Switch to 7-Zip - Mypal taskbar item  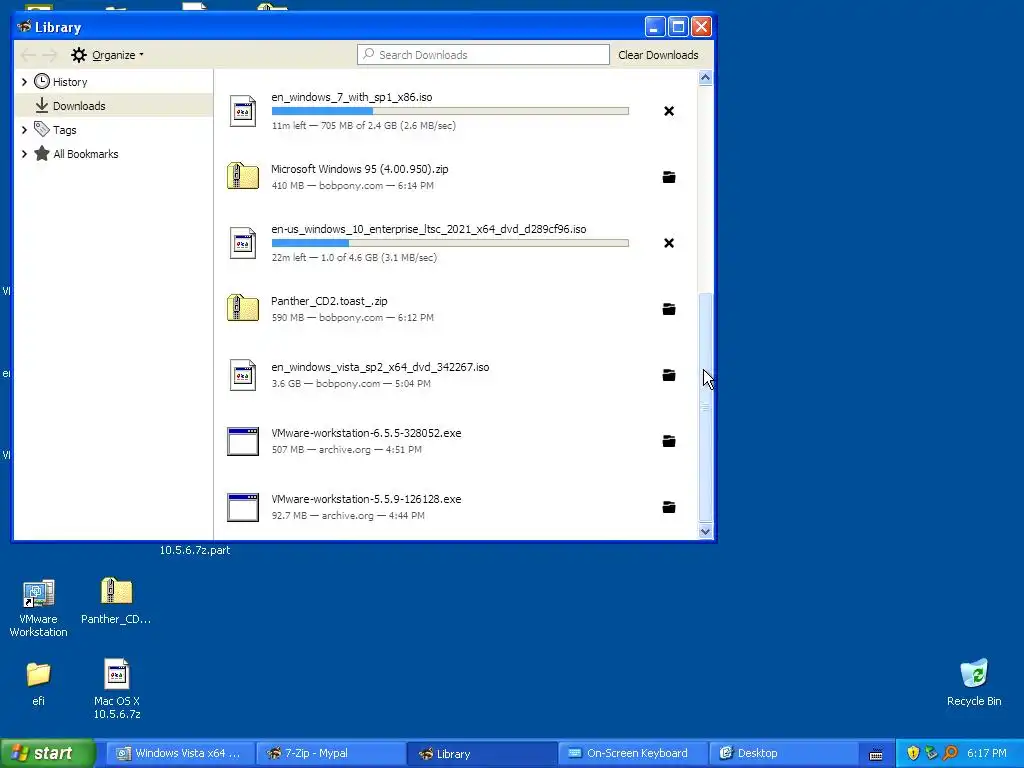pyautogui.click(x=330, y=753)
